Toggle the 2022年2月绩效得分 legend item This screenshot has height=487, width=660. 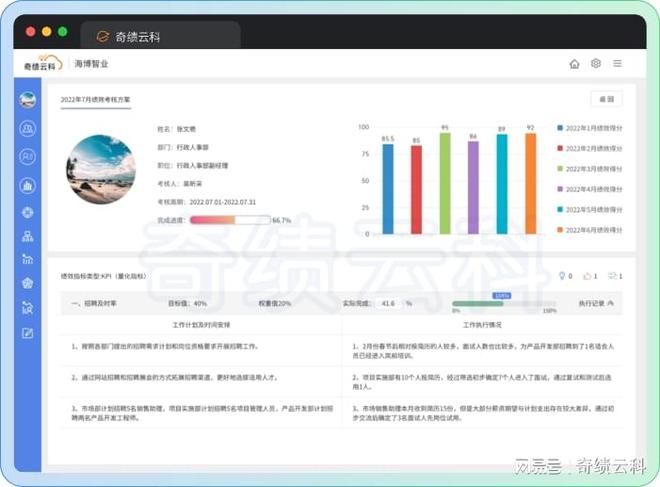click(x=590, y=148)
